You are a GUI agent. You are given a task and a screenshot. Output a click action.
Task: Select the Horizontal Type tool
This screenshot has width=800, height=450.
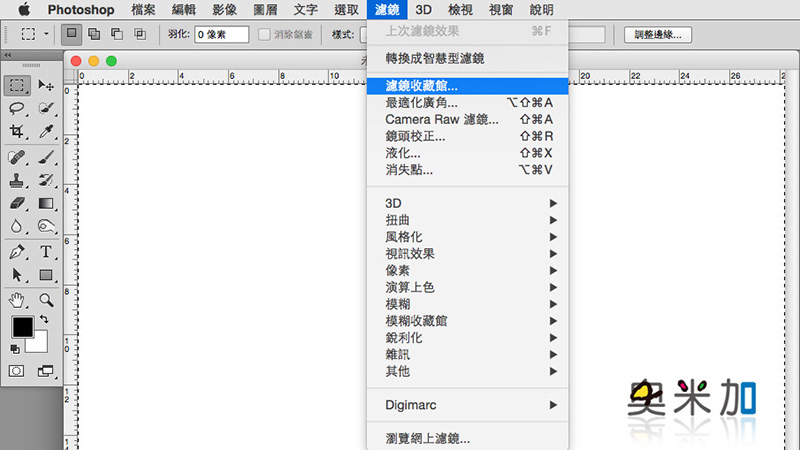(x=46, y=252)
